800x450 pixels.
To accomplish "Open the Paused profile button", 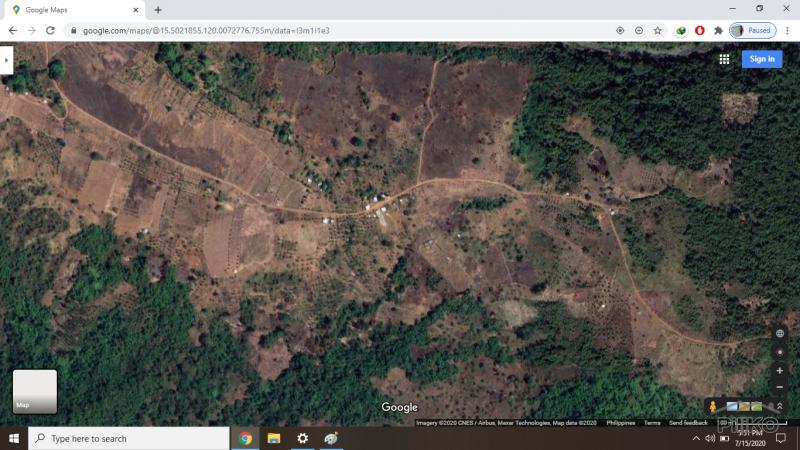I will [x=753, y=31].
